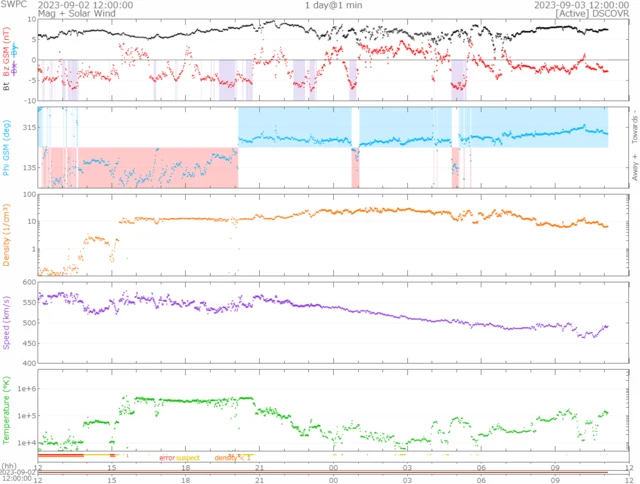Image resolution: width=640 pixels, height=484 pixels.
Task: Click the orange 'density < 1' legend label
Action: coord(232,458)
